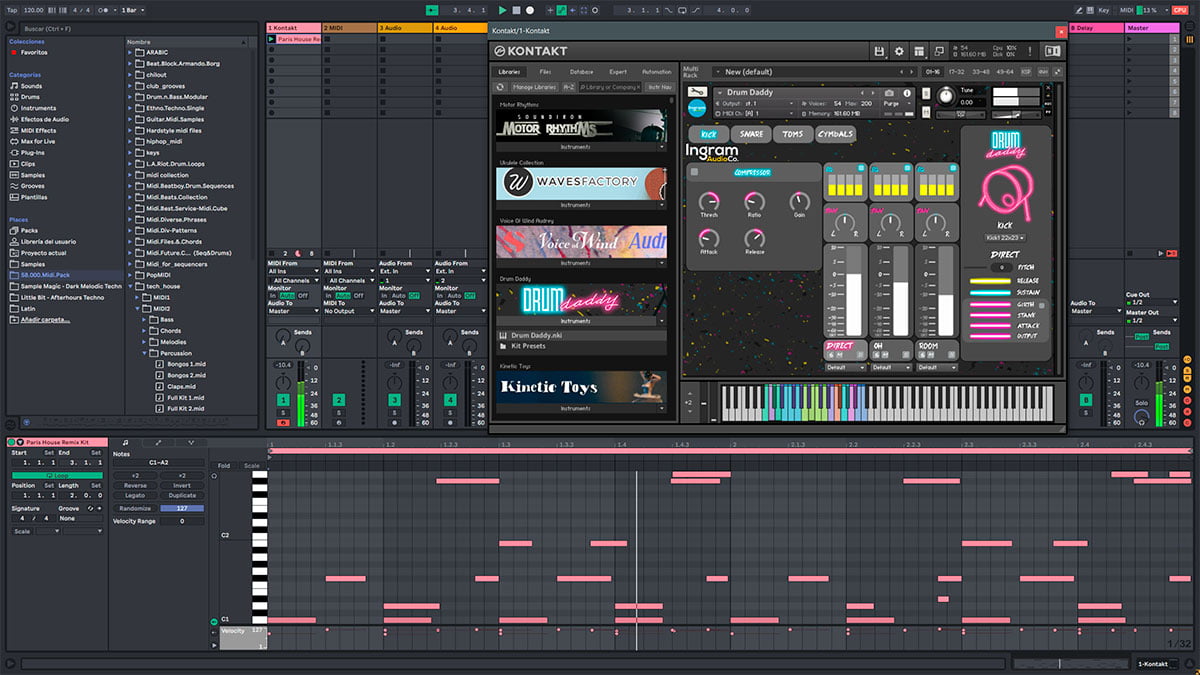
Task: Toggle the Loop switch in clip view
Action: click(57, 474)
